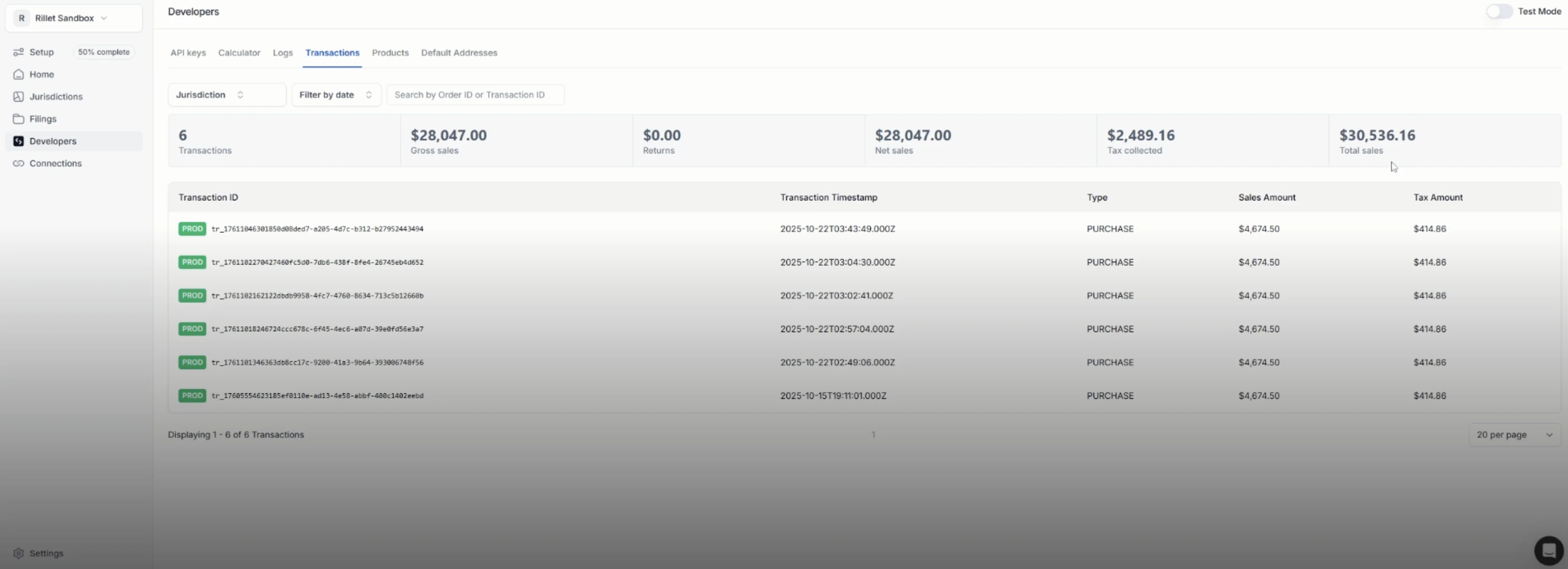Open the Jurisdiction filter dropdown
Screen dimensions: 1568x569
tap(227, 95)
